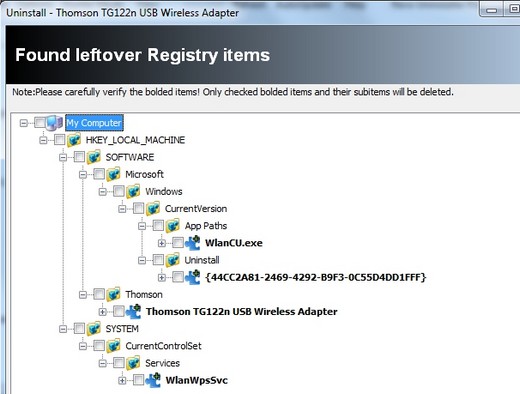
Task: Check the CurrentControlSet checkbox
Action: pyautogui.click(x=99, y=345)
